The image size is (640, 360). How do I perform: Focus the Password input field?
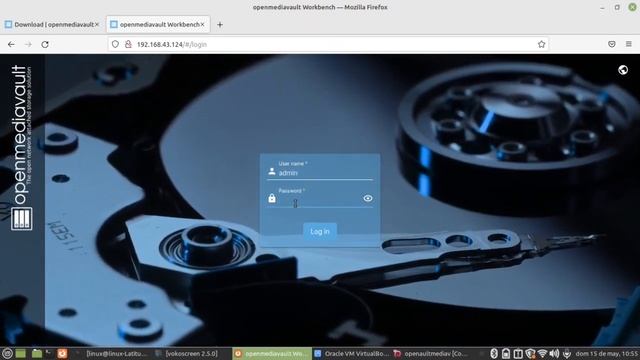tap(320, 200)
